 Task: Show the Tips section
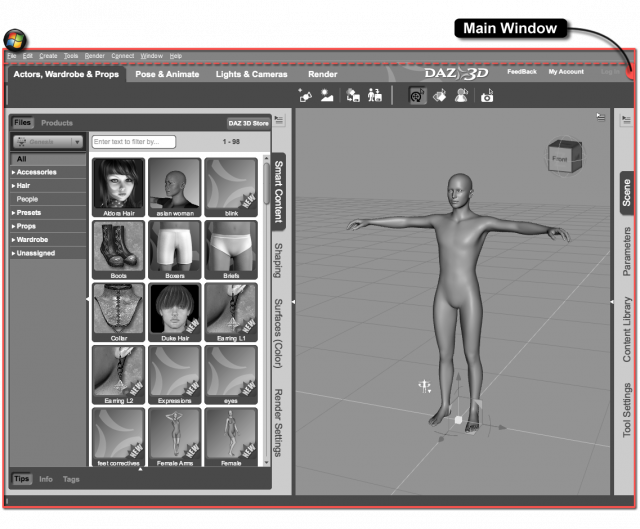pos(22,479)
